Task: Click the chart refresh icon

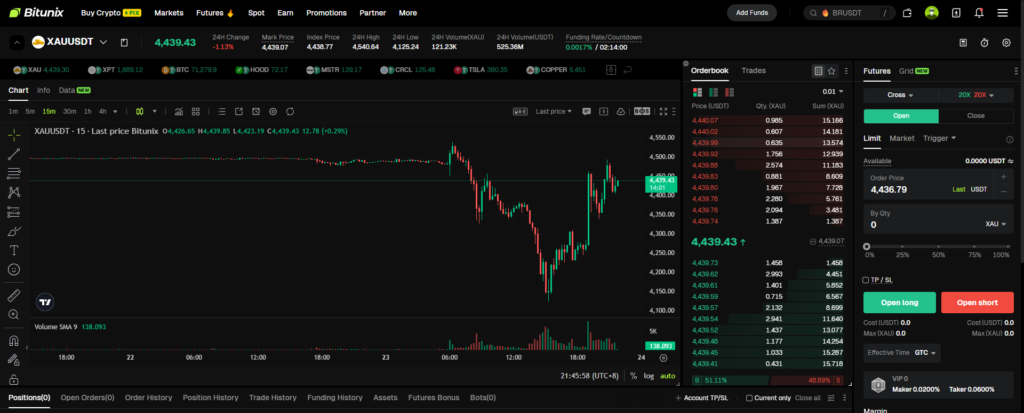Action: [290, 111]
